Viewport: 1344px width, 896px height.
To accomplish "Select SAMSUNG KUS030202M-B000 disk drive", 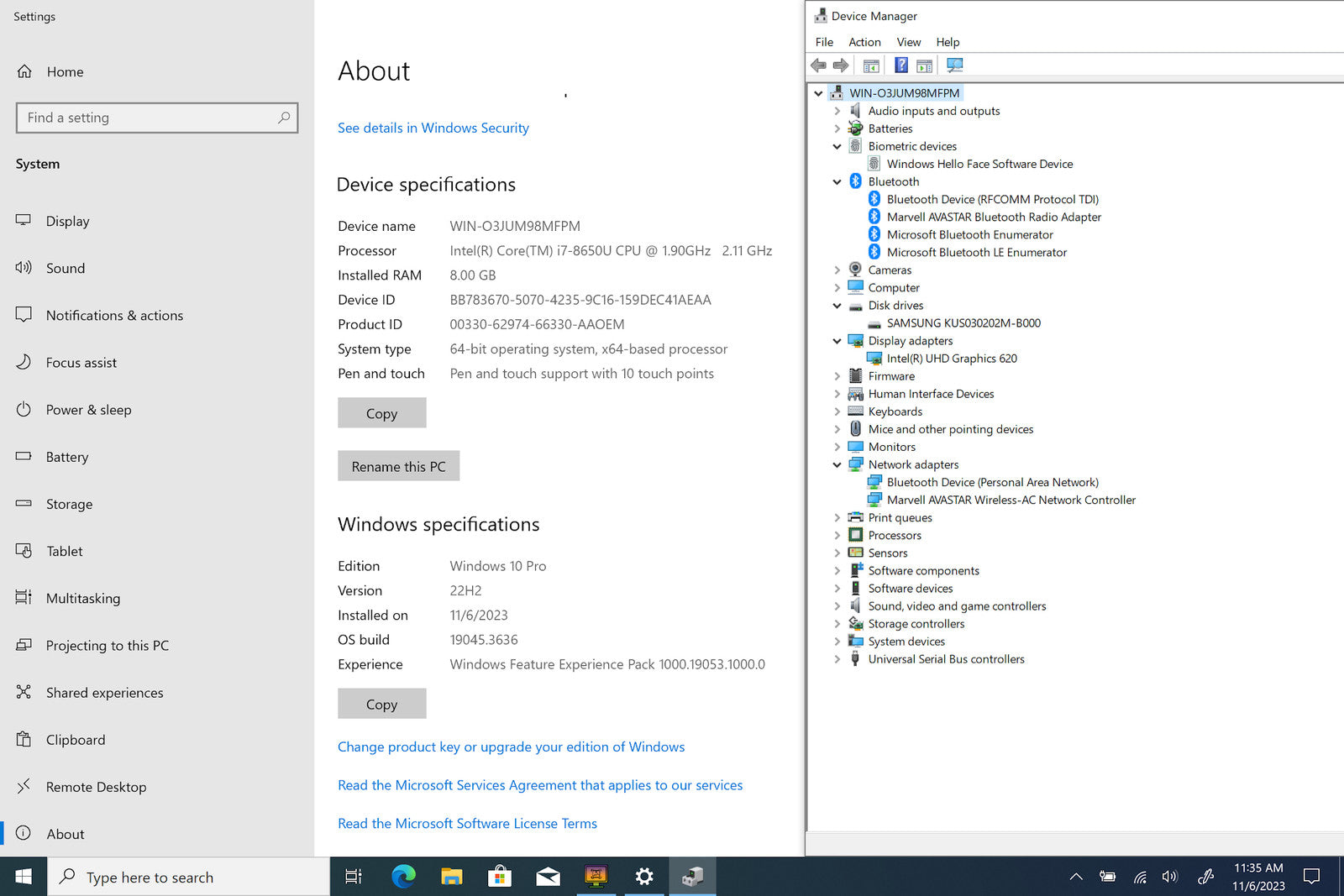I will 963,323.
